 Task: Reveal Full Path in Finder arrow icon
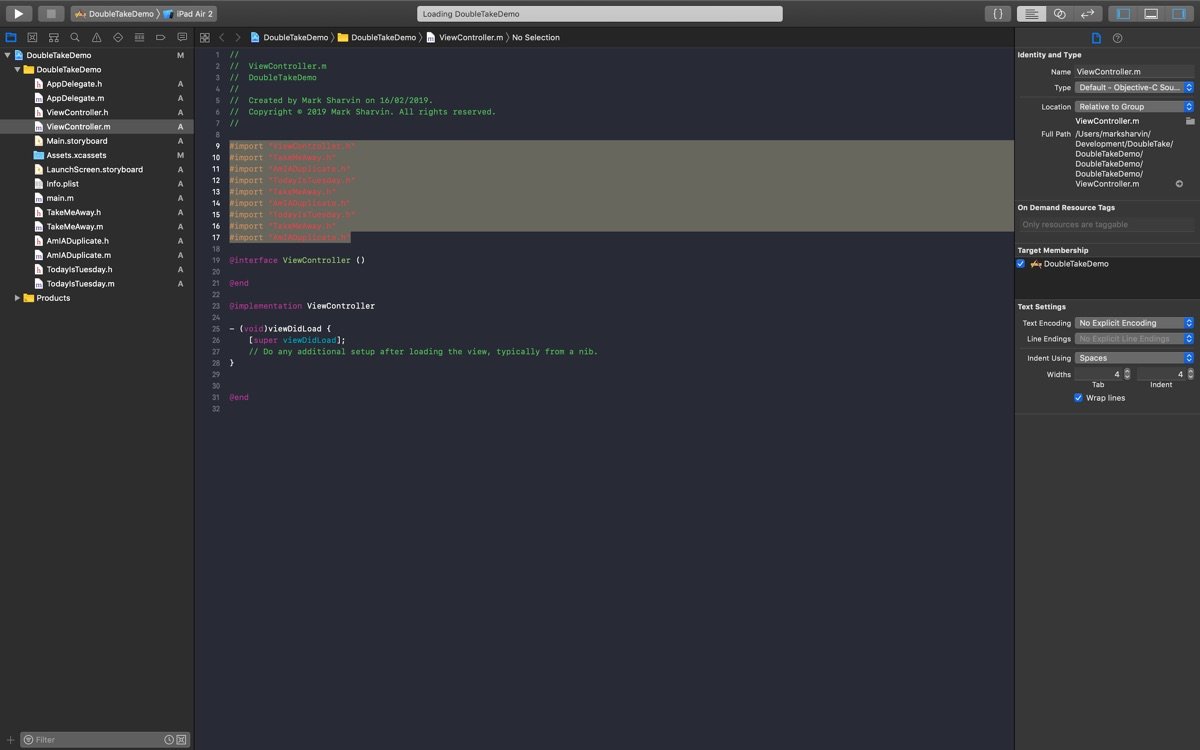pyautogui.click(x=1179, y=184)
